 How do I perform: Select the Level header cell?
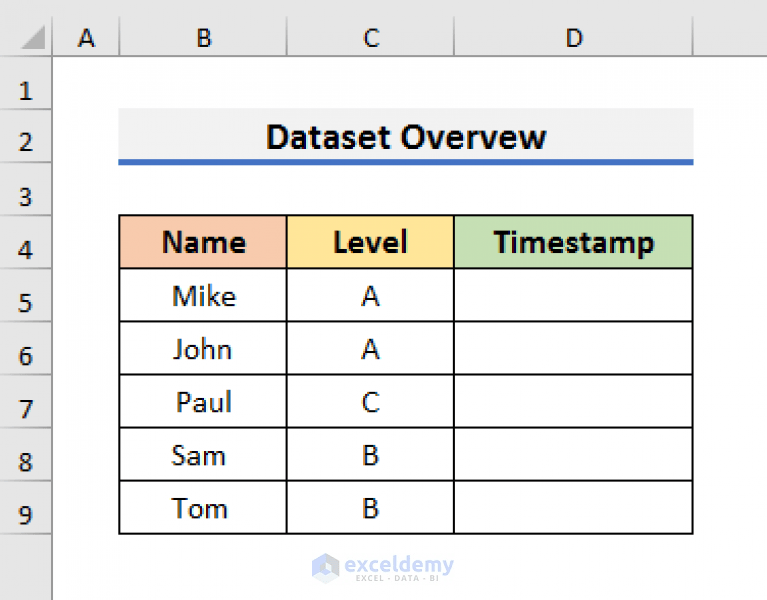pyautogui.click(x=370, y=242)
